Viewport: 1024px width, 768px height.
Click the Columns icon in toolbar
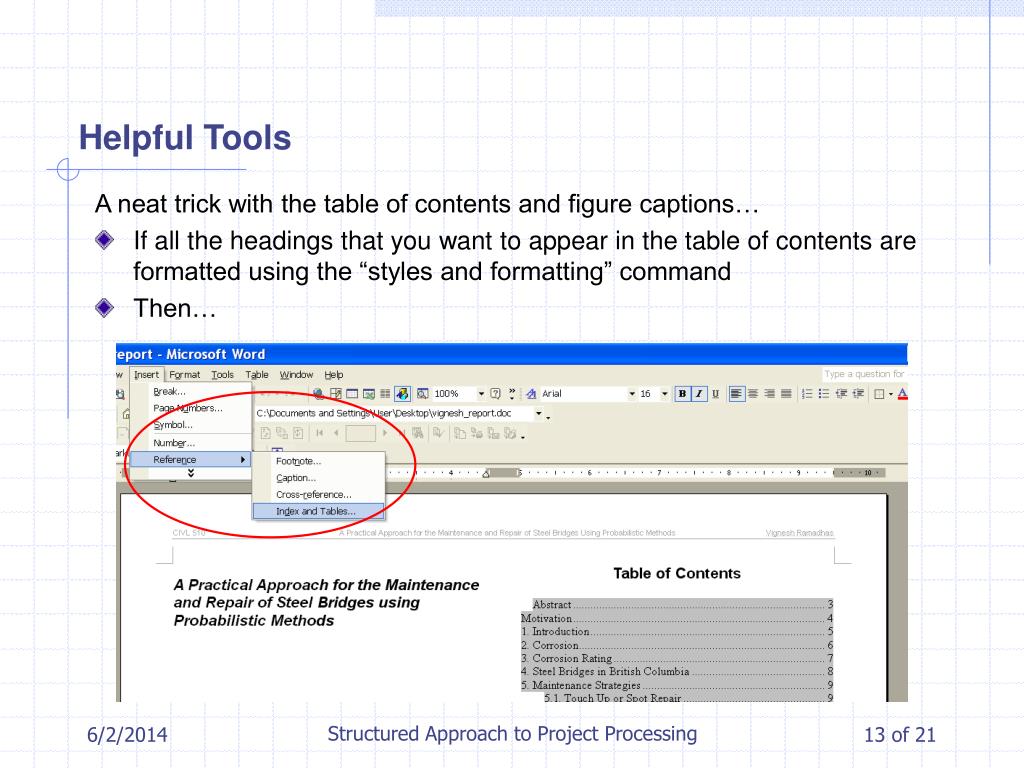coord(385,394)
